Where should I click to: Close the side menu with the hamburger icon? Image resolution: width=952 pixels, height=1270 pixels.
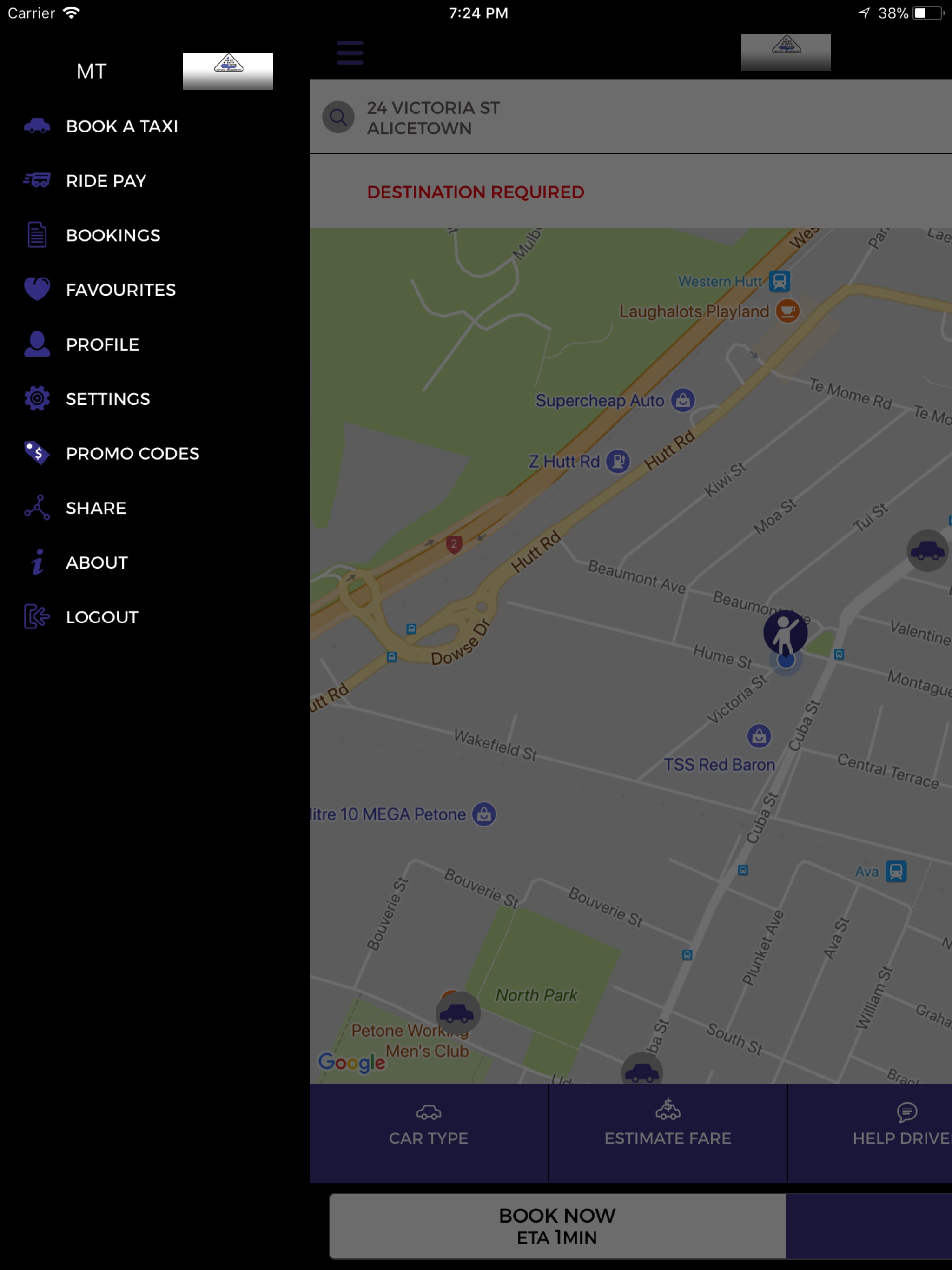tap(350, 53)
